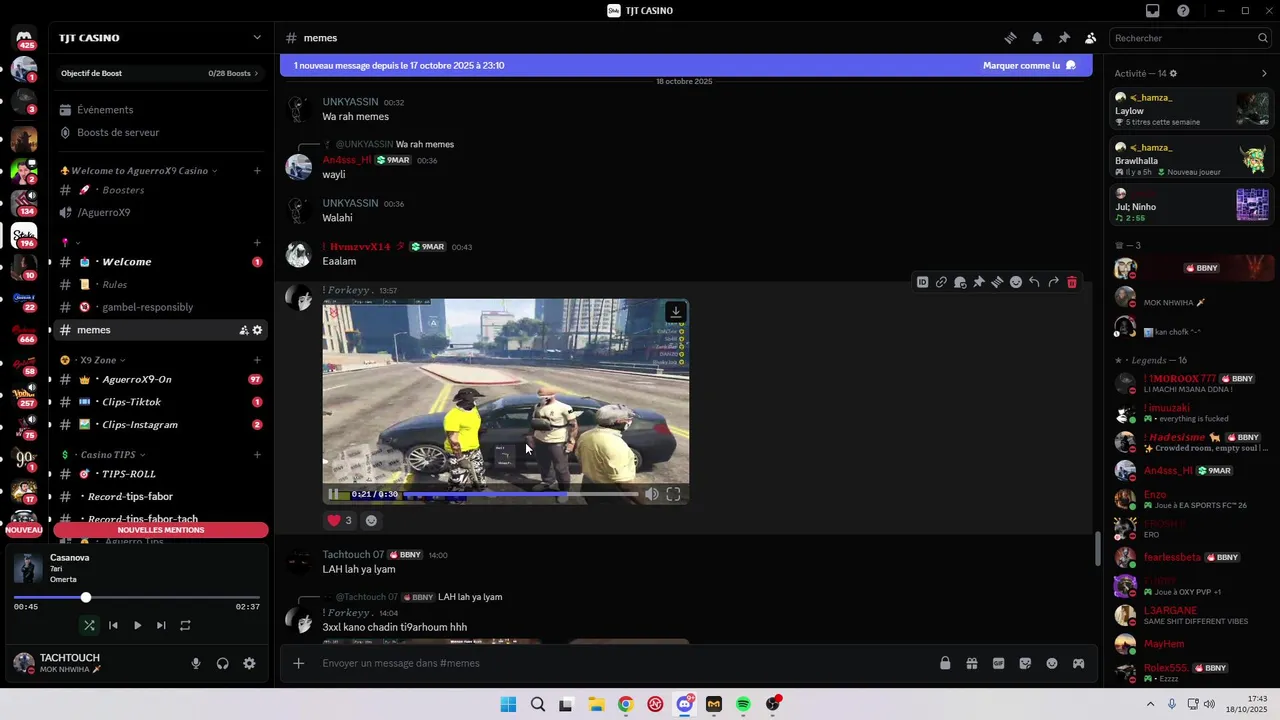Hide the member list icon
Viewport: 1280px width, 720px height.
tap(1091, 38)
